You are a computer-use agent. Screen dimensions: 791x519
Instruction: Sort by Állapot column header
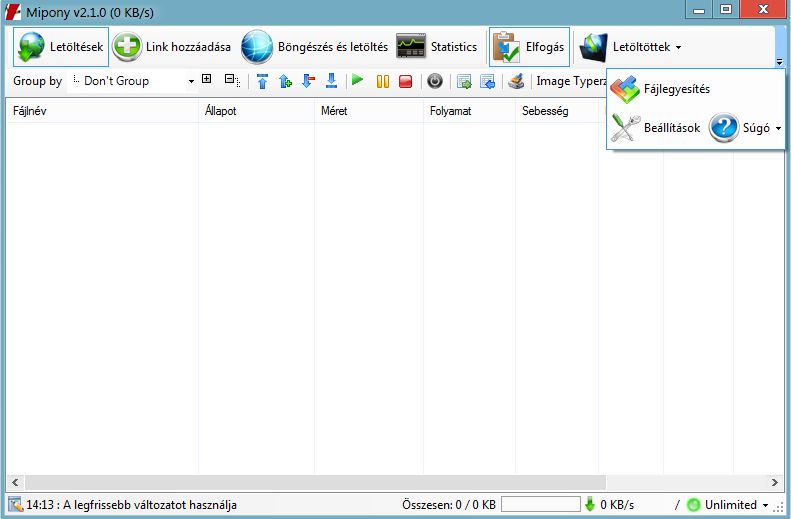point(256,111)
